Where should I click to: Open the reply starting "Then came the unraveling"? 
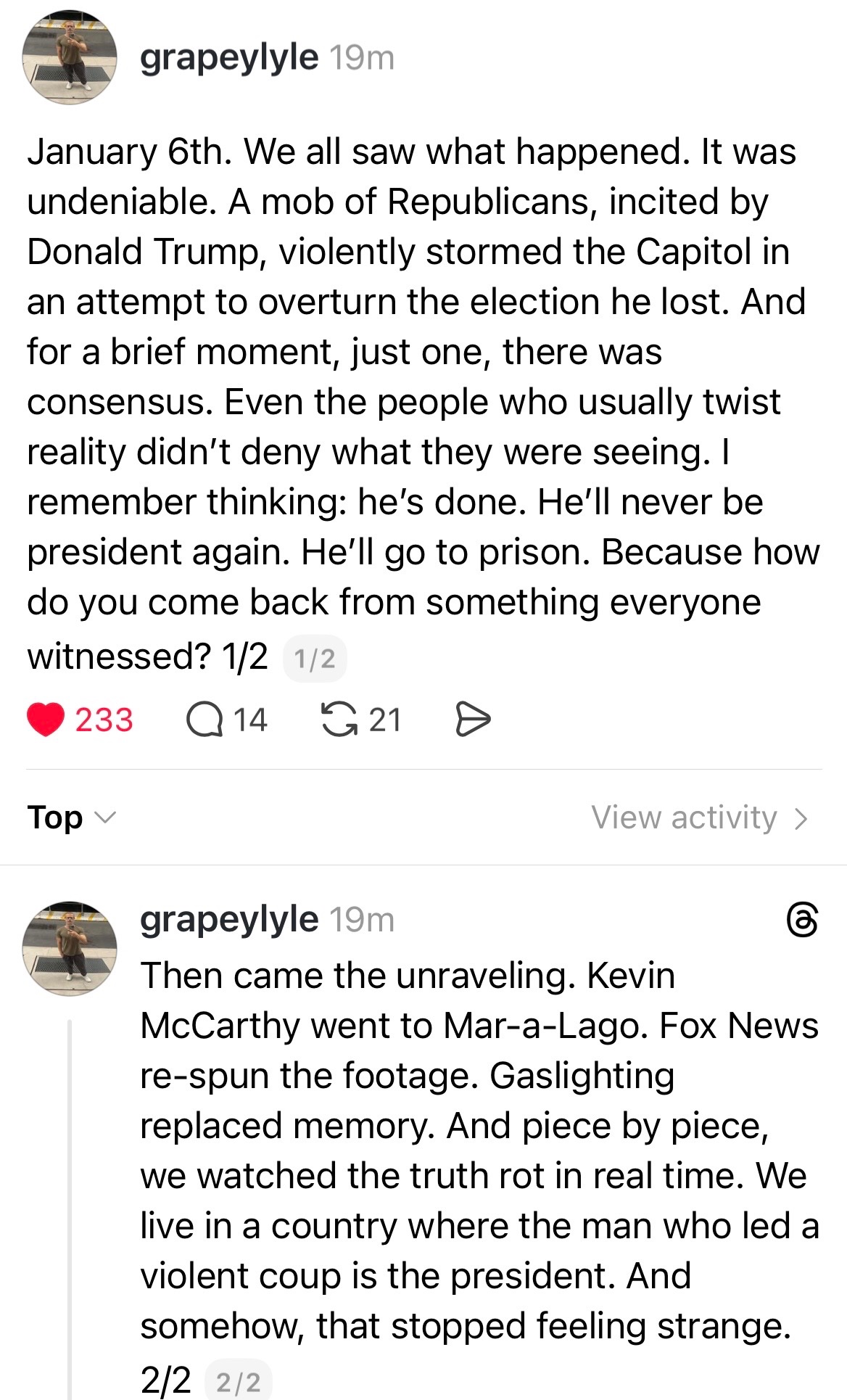(479, 1150)
